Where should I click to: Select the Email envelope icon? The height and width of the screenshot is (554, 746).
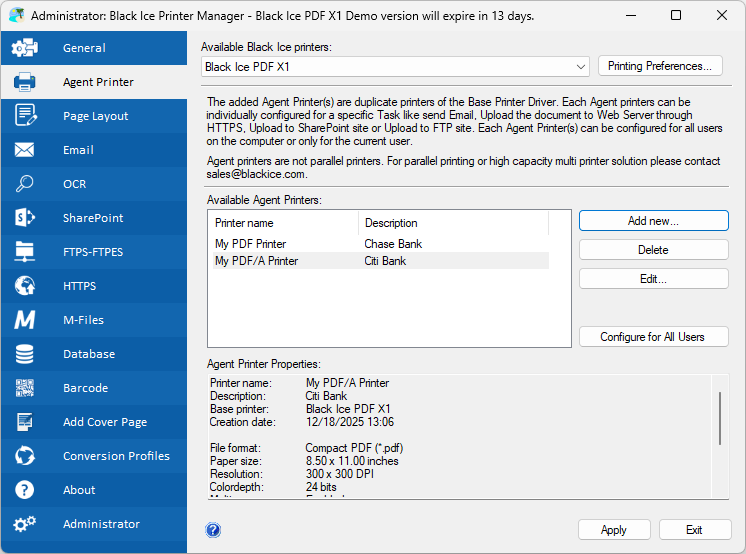coord(25,150)
